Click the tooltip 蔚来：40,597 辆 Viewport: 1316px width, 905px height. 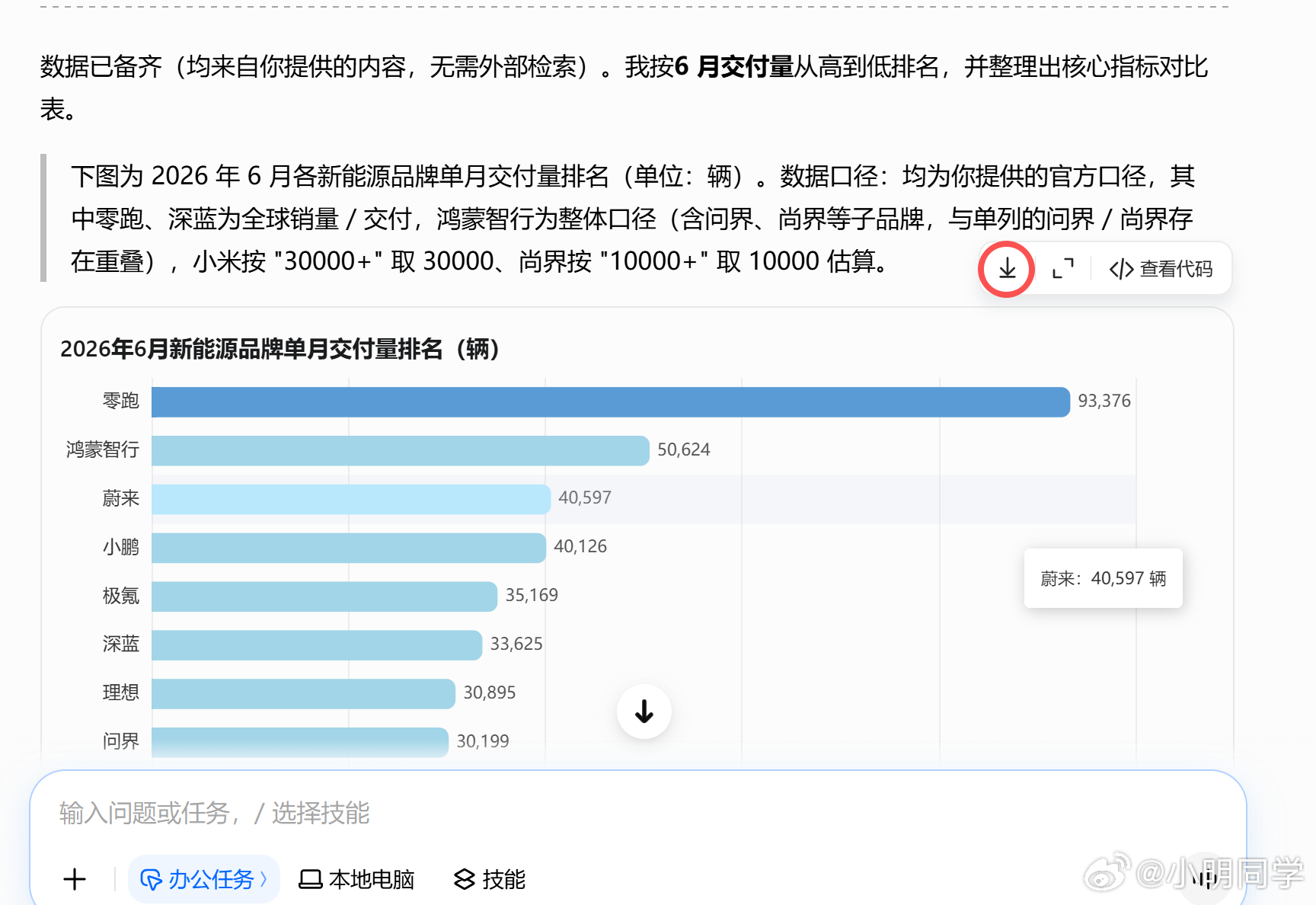[x=1104, y=578]
